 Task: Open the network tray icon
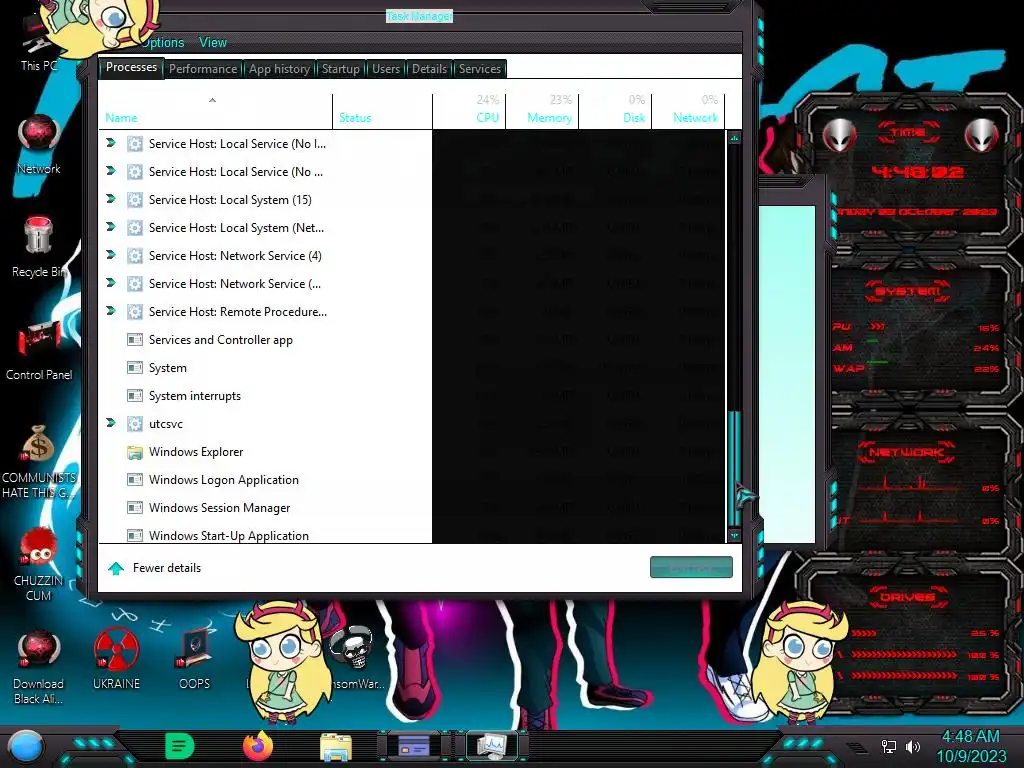(889, 746)
